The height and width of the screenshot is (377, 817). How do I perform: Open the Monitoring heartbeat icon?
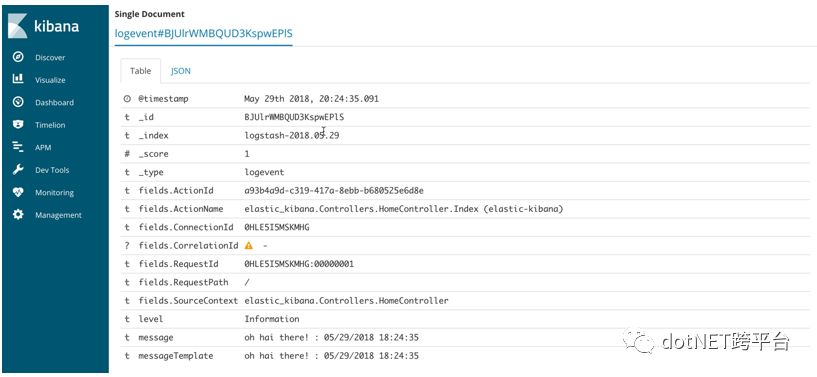click(18, 192)
